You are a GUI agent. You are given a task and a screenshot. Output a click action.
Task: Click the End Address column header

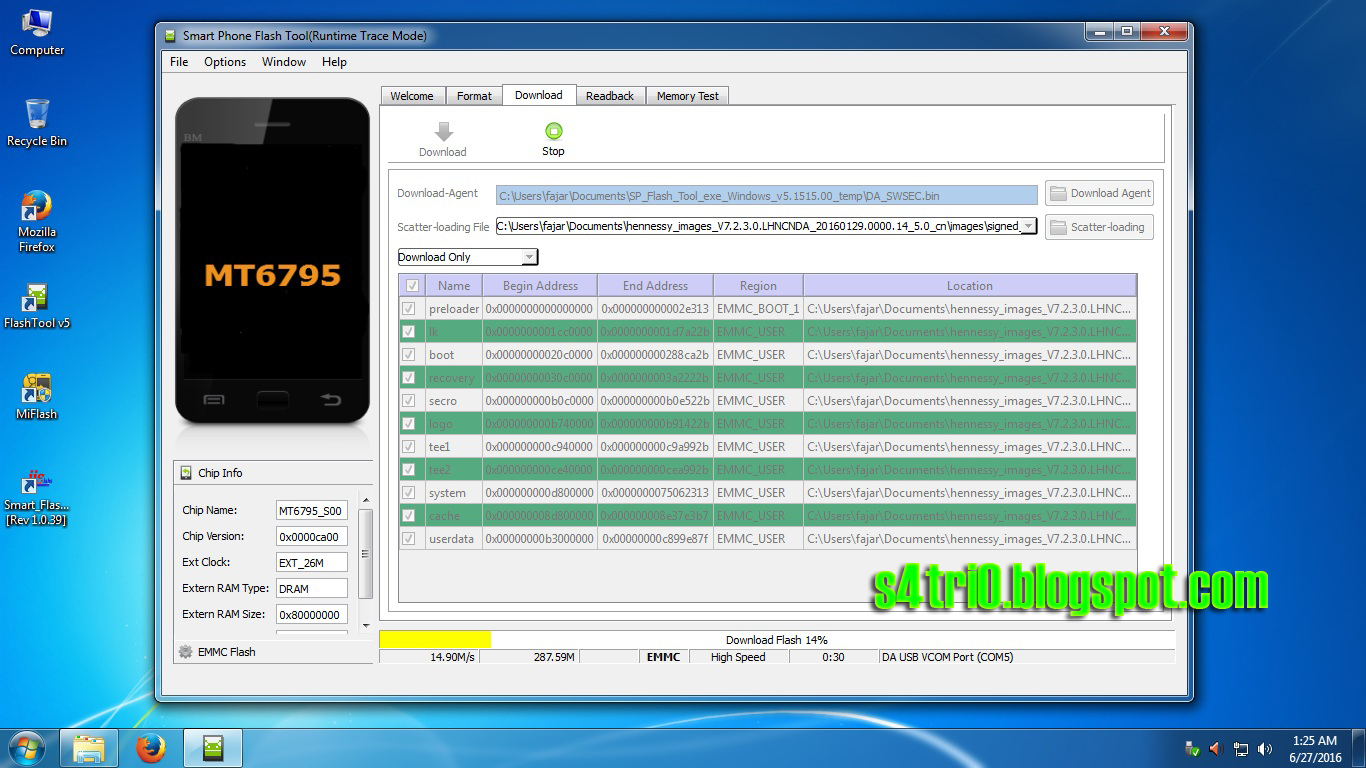click(x=656, y=286)
